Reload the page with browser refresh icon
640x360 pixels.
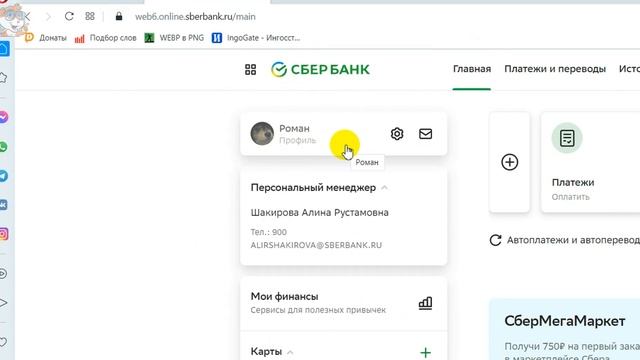pyautogui.click(x=69, y=16)
